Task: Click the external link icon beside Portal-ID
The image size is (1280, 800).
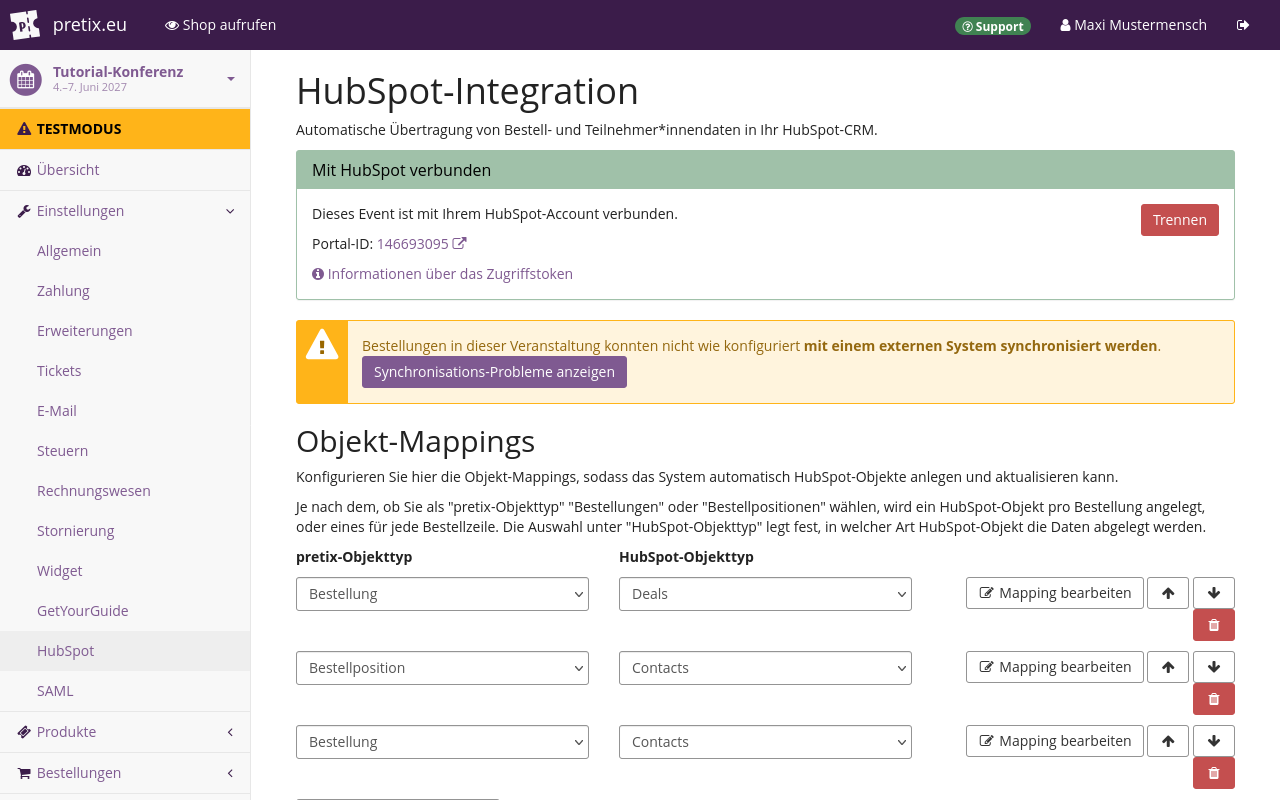Action: (460, 243)
